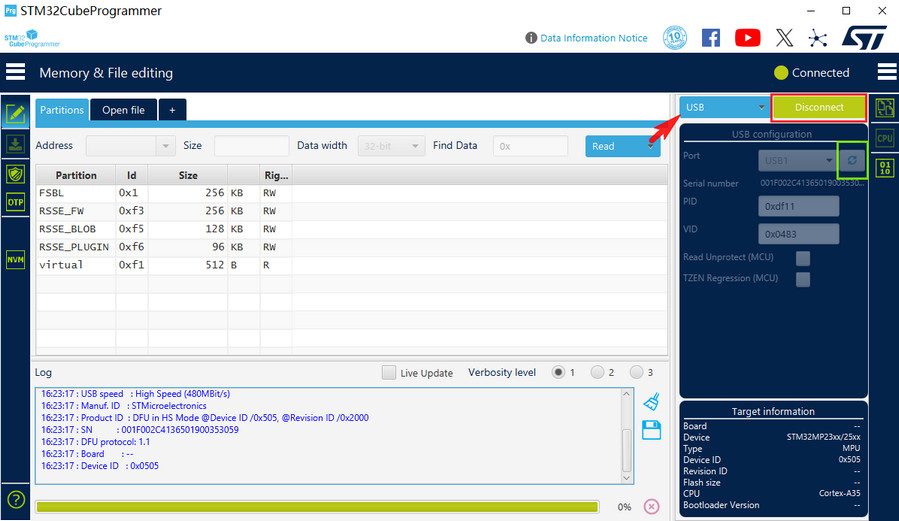Select verbosity level 2
This screenshot has width=899, height=521.
[x=597, y=372]
